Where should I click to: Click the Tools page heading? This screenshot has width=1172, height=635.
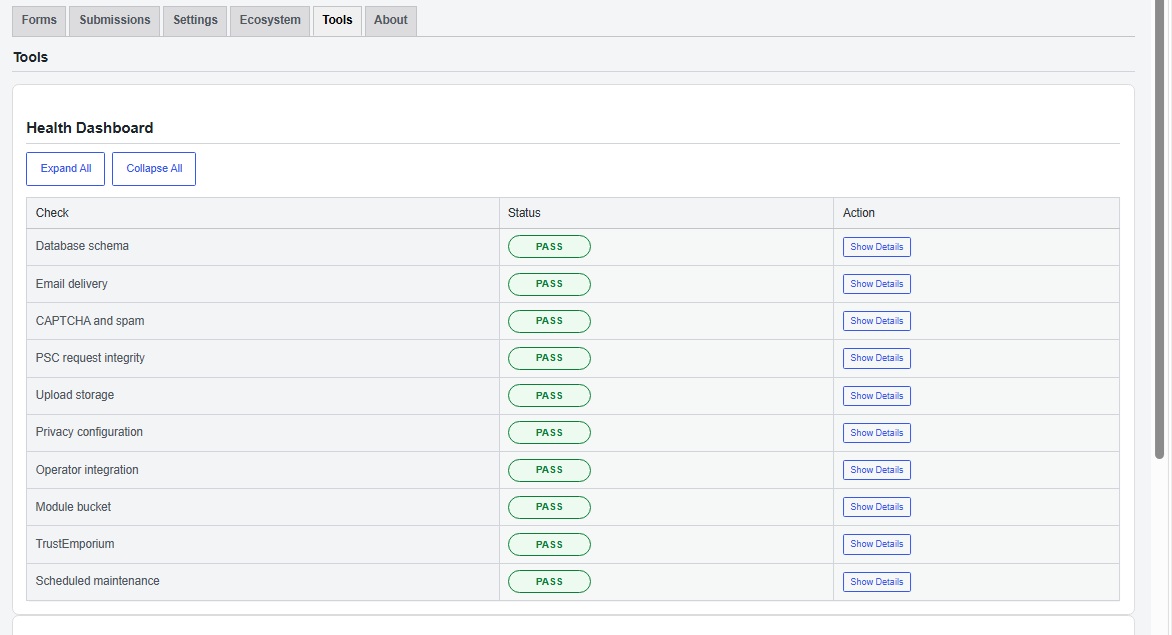point(31,58)
